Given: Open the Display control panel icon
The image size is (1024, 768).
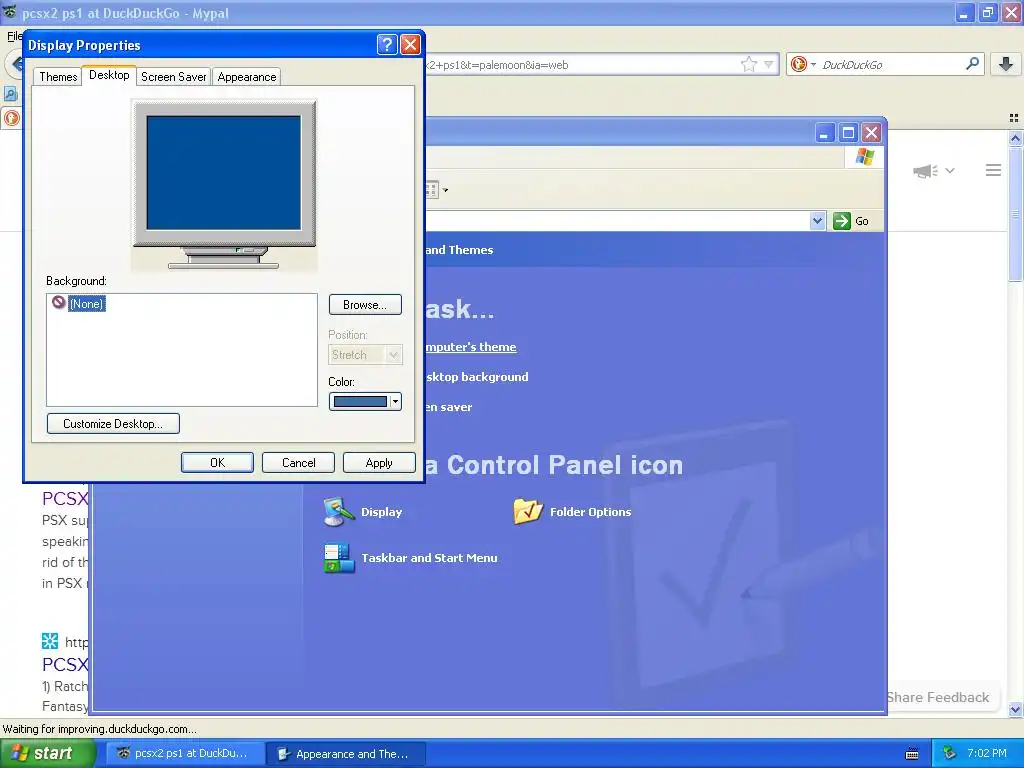Looking at the screenshot, I should 339,512.
